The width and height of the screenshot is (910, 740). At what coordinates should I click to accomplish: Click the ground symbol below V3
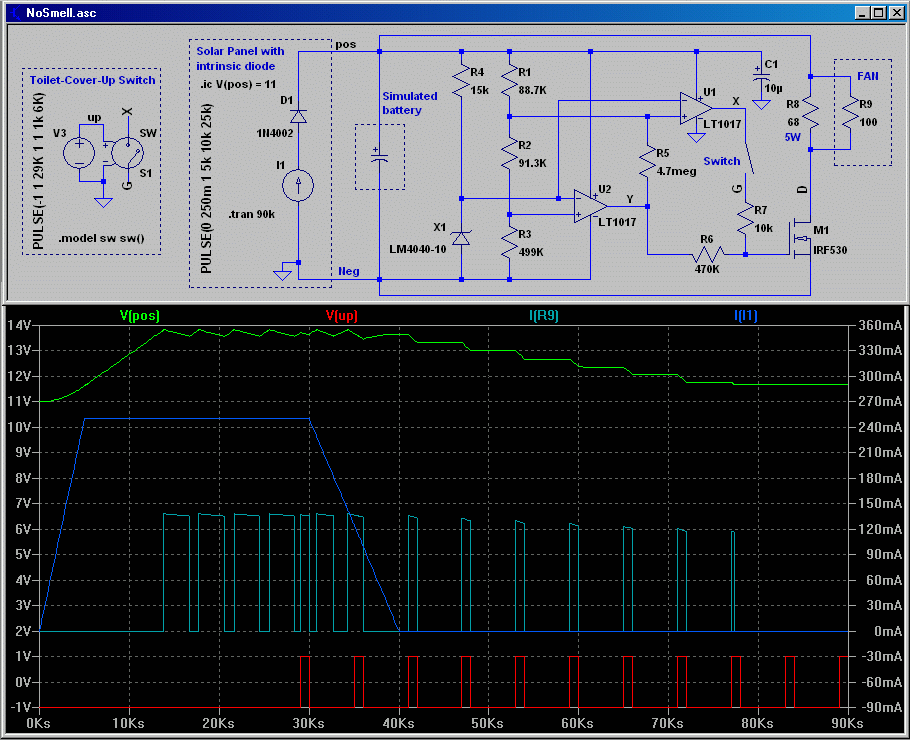tap(103, 202)
